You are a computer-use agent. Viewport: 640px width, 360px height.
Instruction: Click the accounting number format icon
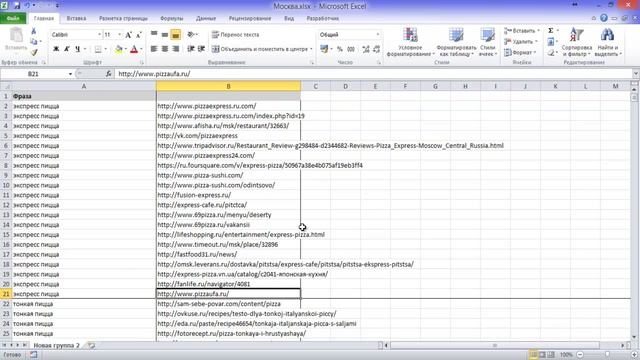pyautogui.click(x=324, y=49)
